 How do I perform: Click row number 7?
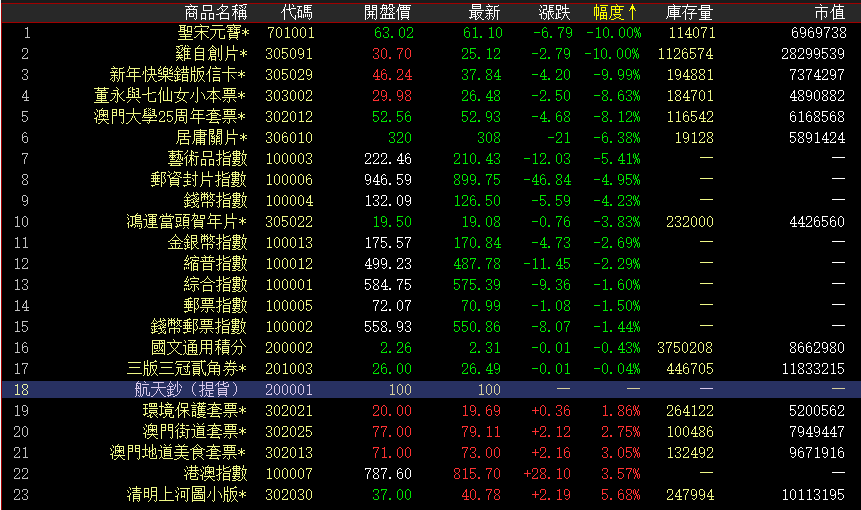tap(24, 159)
